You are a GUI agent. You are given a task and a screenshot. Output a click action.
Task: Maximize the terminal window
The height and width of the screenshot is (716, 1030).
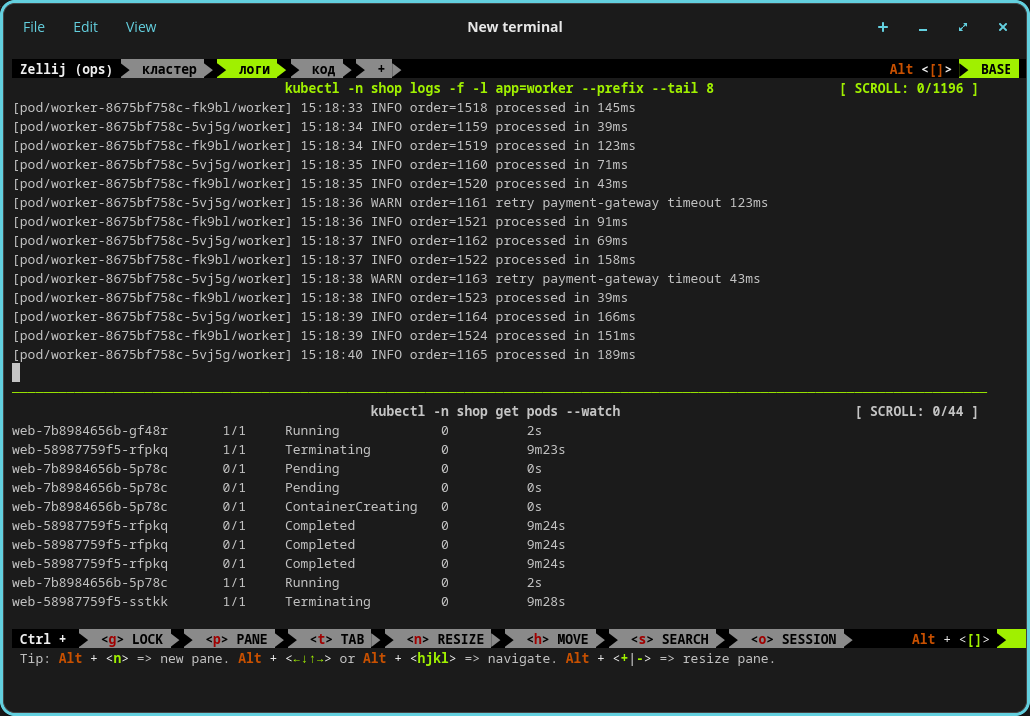coord(963,27)
